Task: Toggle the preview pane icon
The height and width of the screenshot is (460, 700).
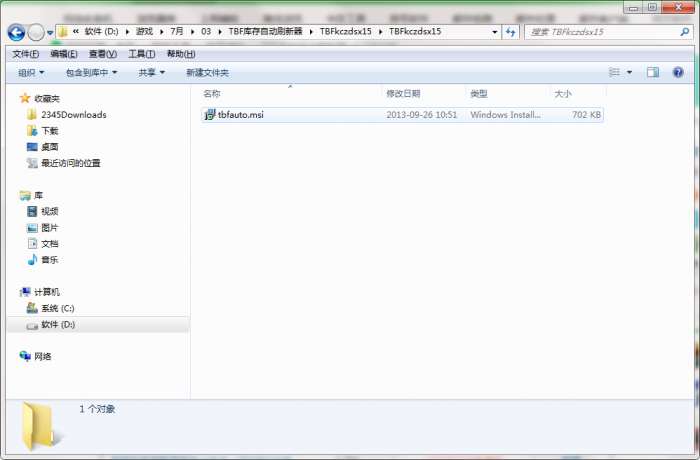Action: click(653, 72)
